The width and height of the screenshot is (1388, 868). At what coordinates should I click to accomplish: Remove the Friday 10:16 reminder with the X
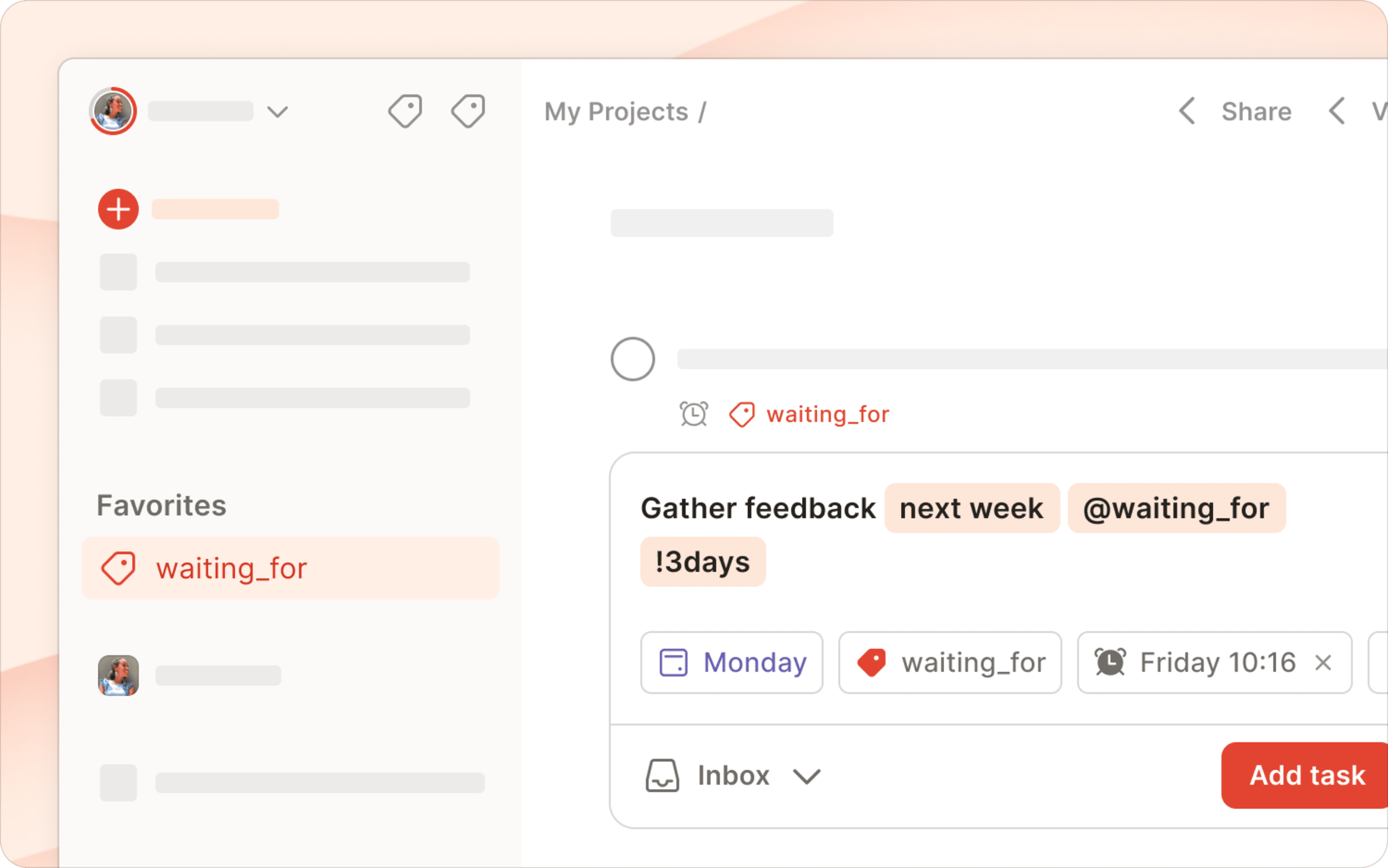(x=1323, y=662)
